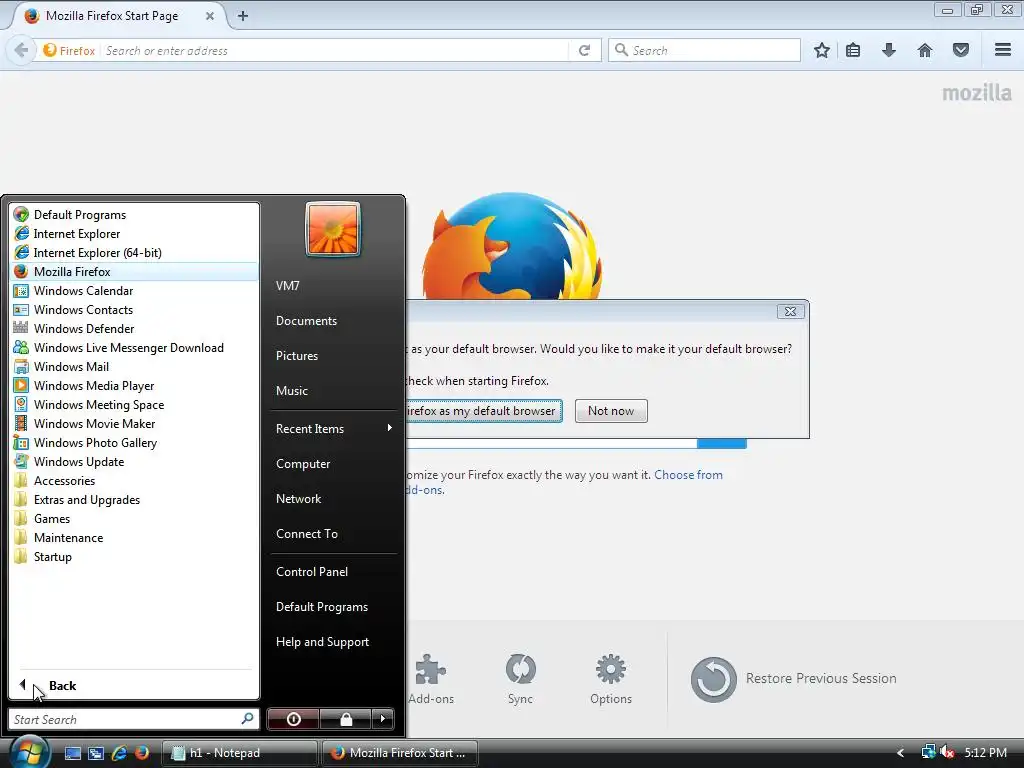Launch Internet Explorer from the list
1024x768 pixels.
pos(134,234)
